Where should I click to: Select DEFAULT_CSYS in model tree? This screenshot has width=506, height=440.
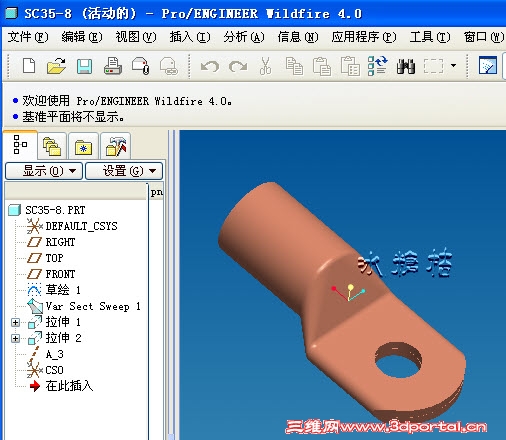click(72, 226)
